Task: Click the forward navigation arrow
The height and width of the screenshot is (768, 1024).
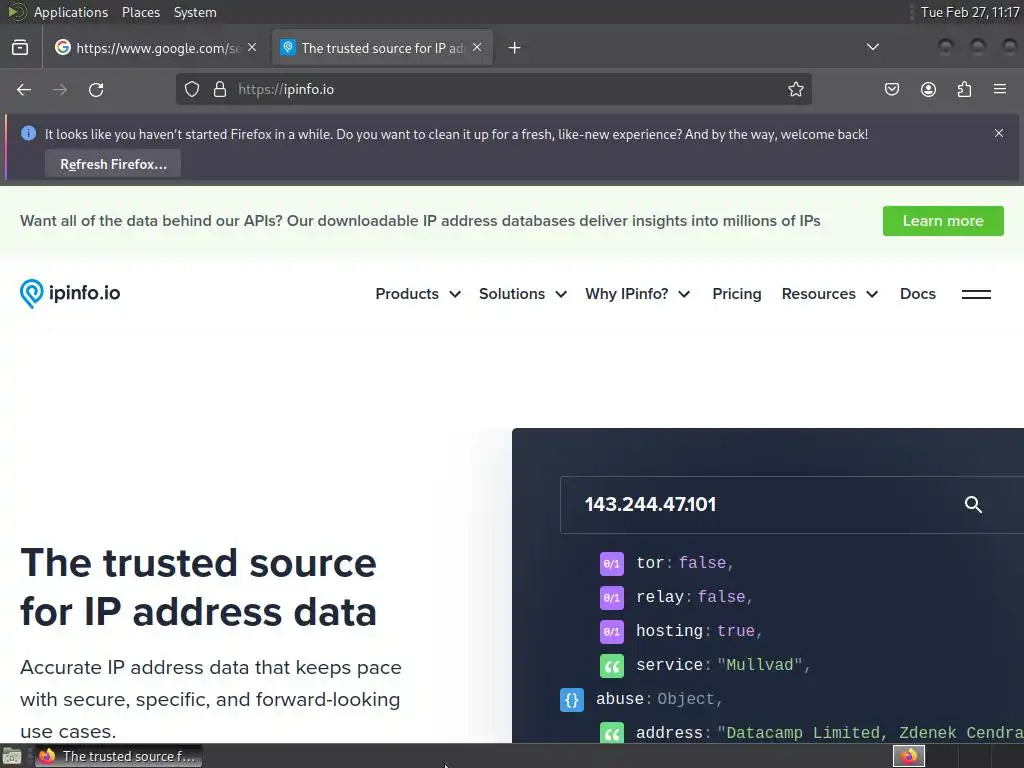Action: (x=60, y=89)
